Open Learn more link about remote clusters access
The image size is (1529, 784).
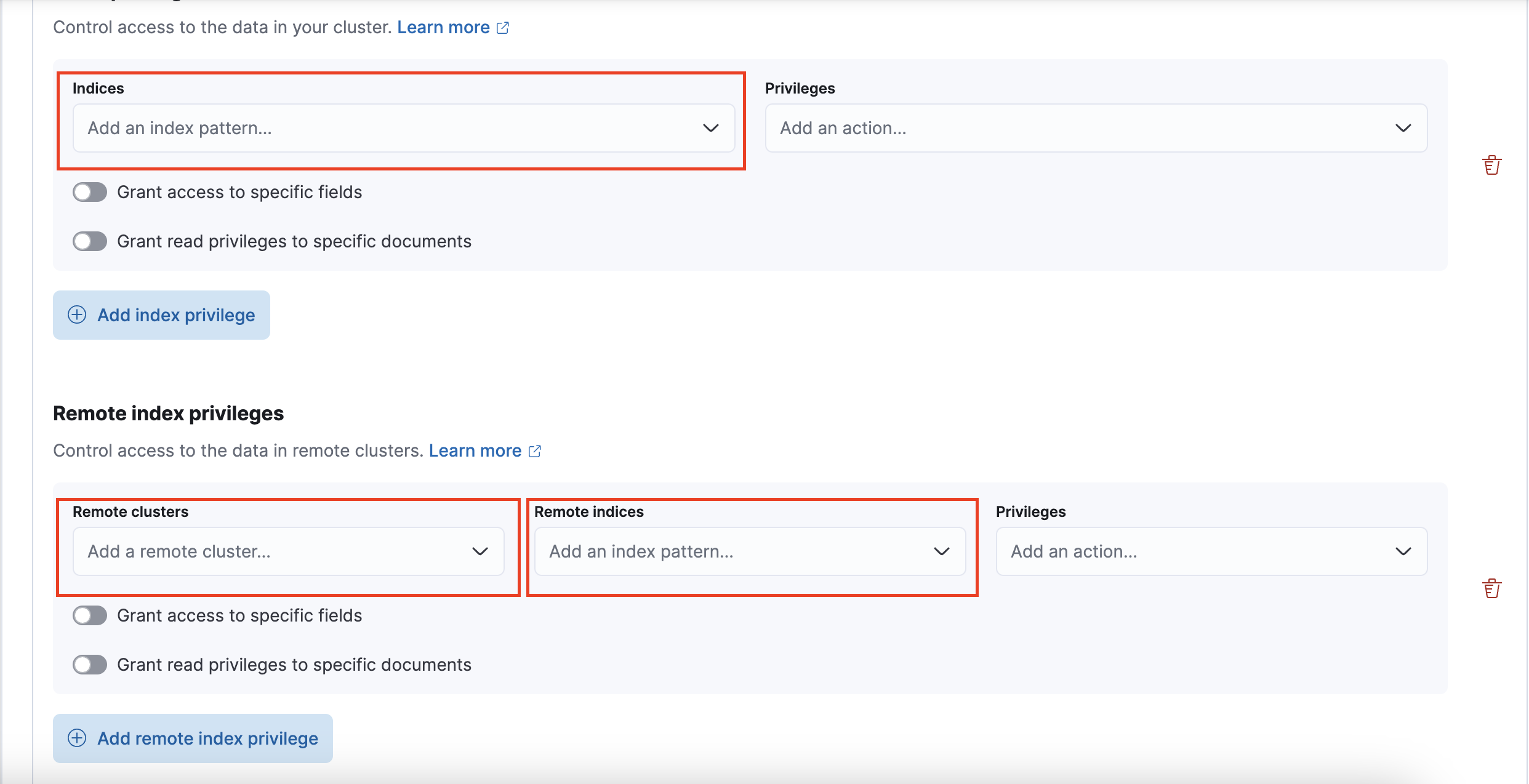coord(475,451)
